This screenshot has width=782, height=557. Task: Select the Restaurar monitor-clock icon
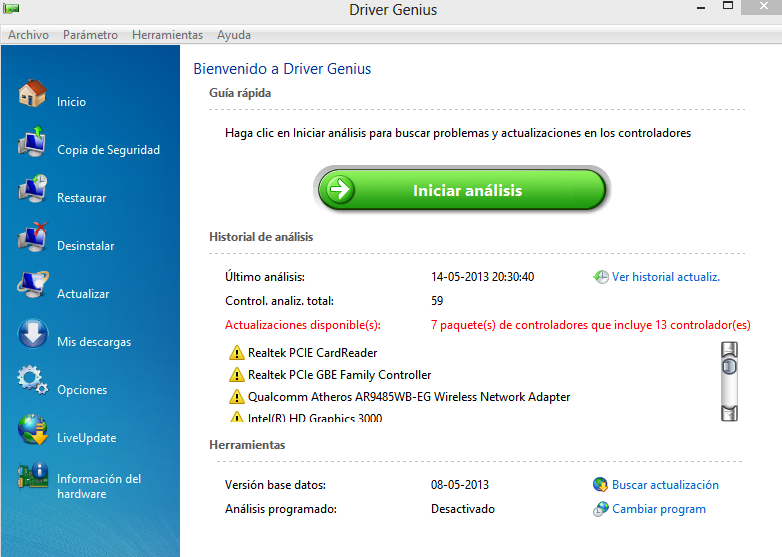tap(32, 188)
